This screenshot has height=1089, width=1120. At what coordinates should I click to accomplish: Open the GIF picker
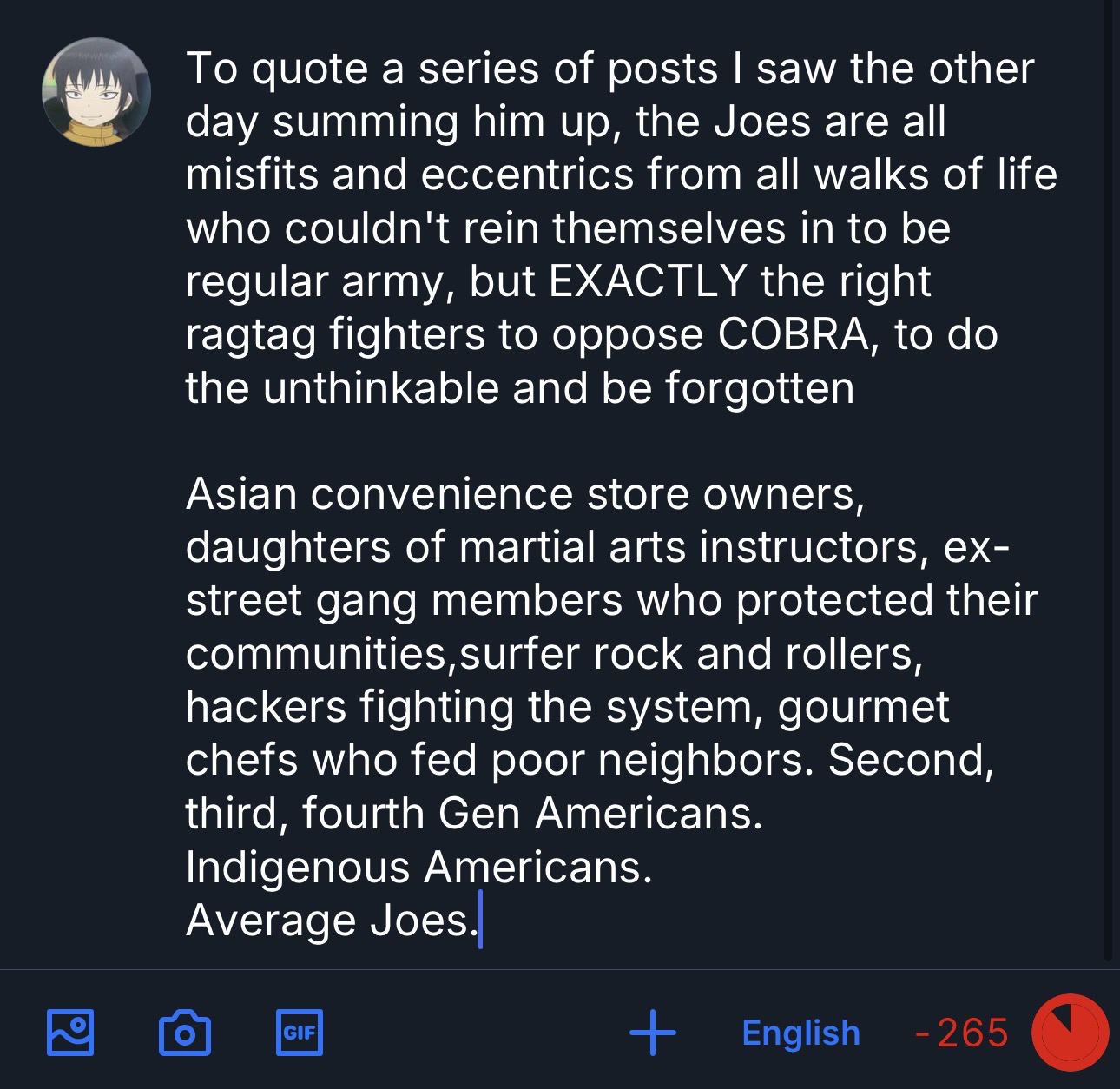[299, 1032]
